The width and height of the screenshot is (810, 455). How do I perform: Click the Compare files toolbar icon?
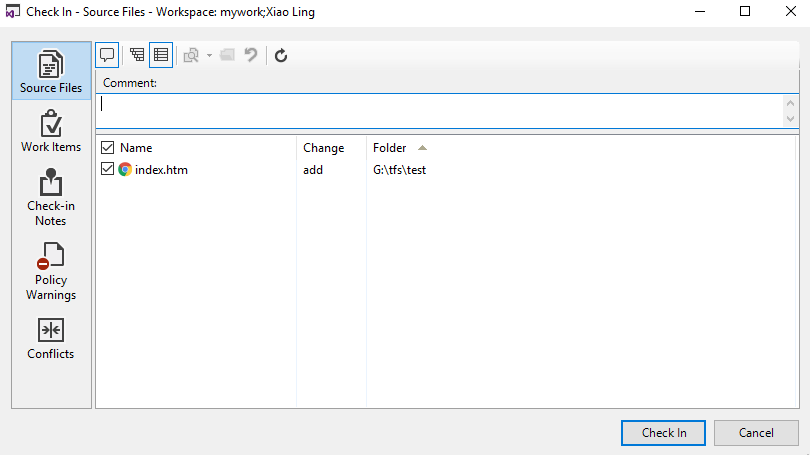pos(191,55)
